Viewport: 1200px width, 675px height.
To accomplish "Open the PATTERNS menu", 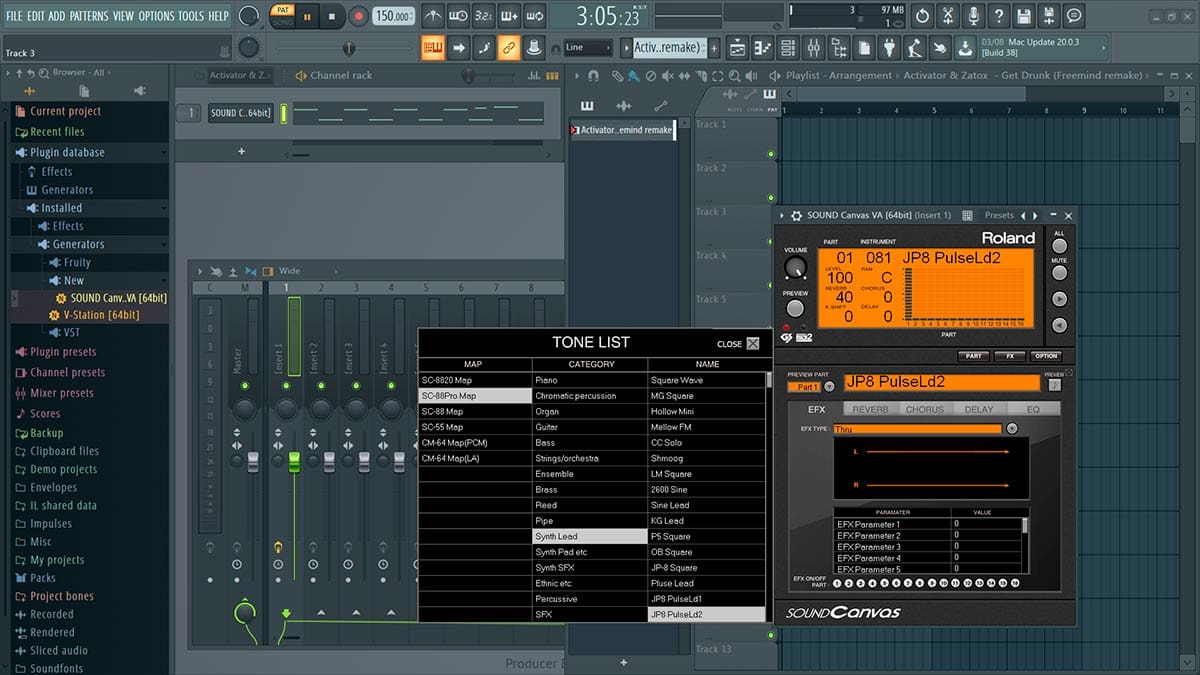I will coord(89,16).
